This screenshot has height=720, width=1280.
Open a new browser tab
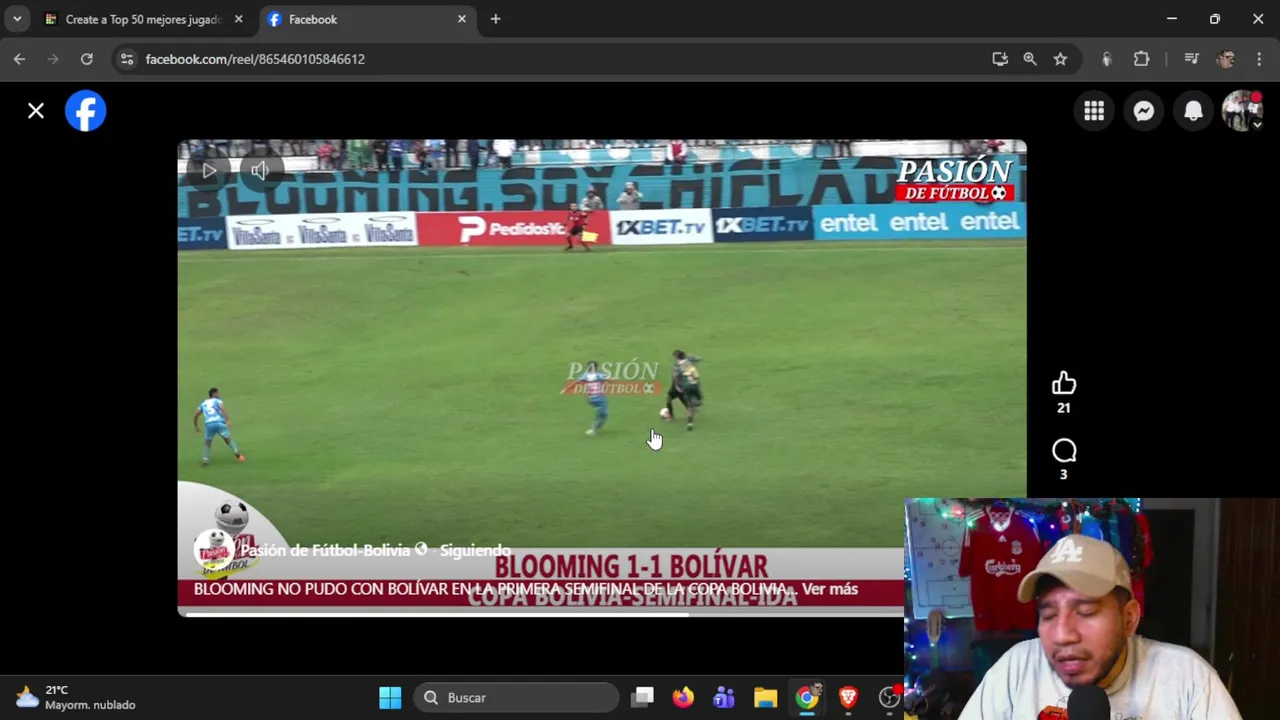[495, 19]
